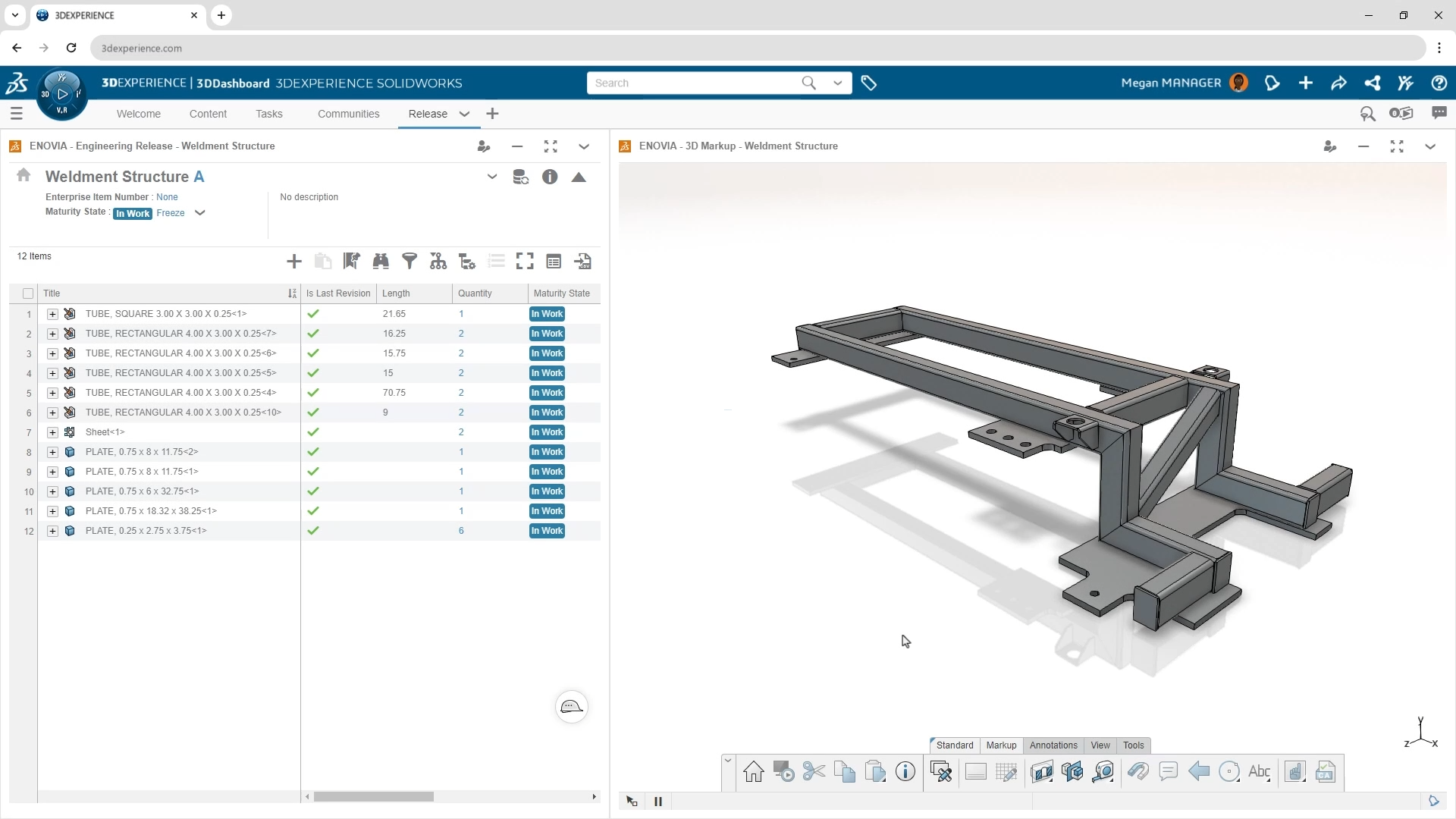Click the horizontal scrollbar below the items table
The height and width of the screenshot is (819, 1456).
coord(374,797)
